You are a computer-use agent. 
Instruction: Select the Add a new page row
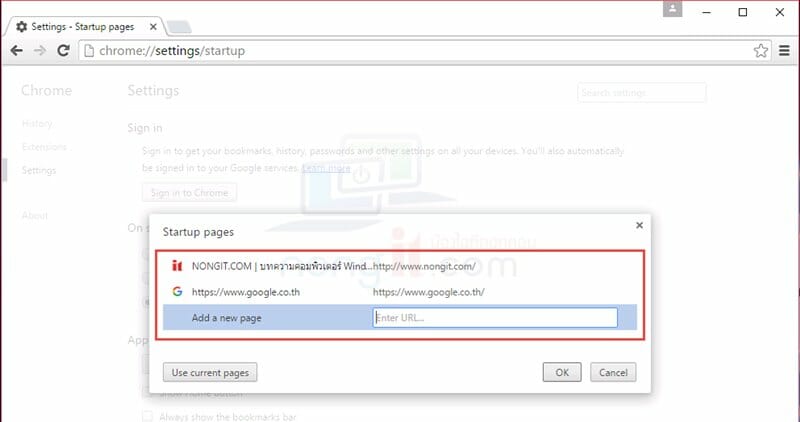(400, 317)
